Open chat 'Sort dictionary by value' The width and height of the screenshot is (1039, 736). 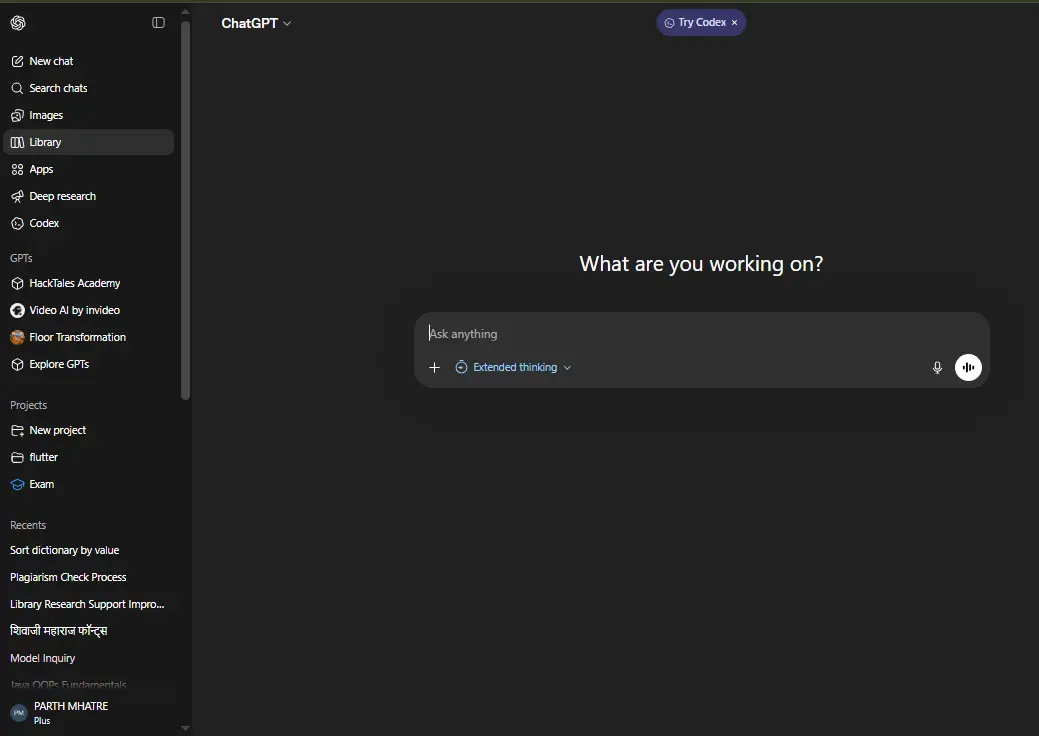click(x=88, y=551)
